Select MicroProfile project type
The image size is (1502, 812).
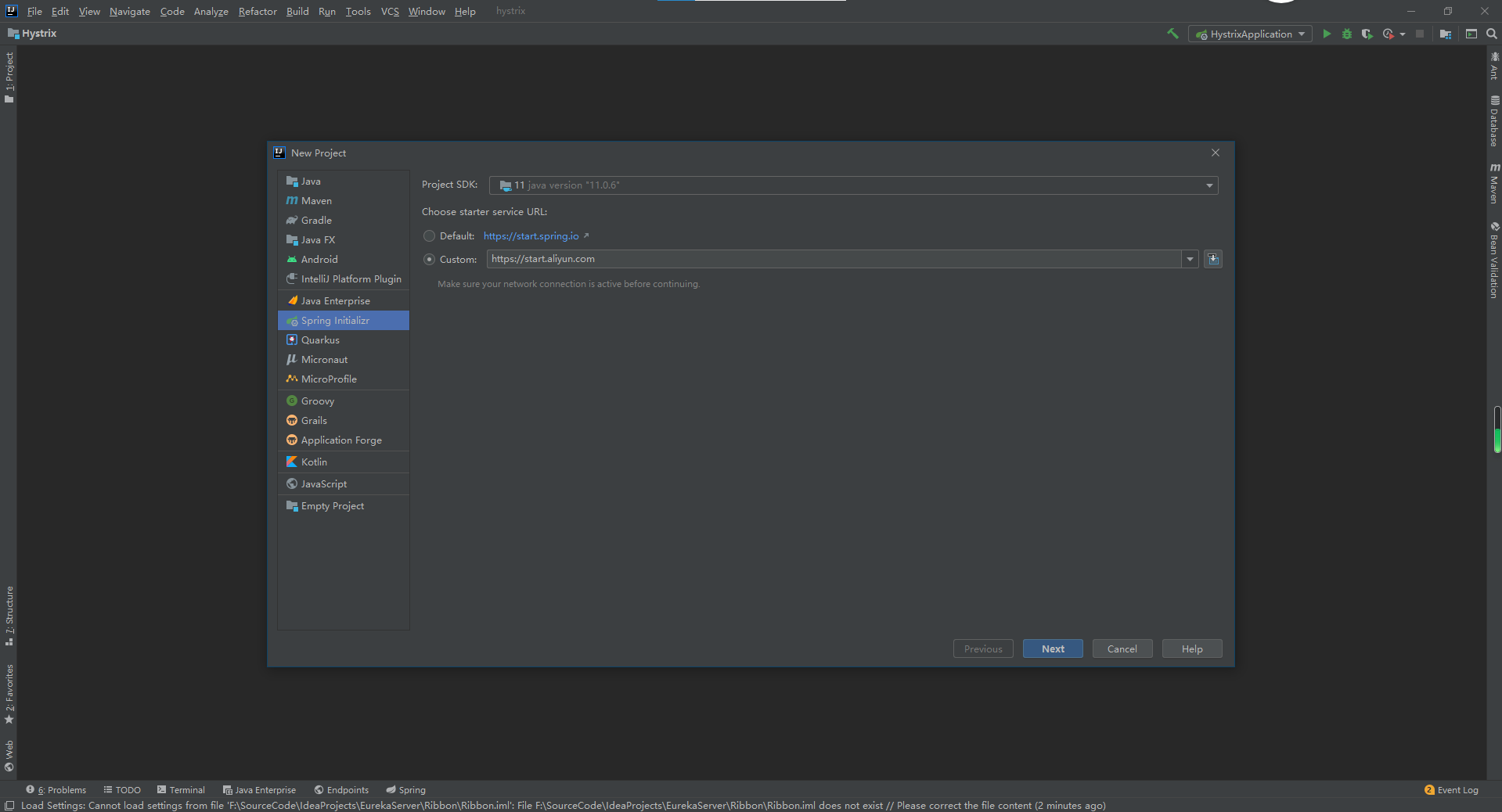(344, 379)
